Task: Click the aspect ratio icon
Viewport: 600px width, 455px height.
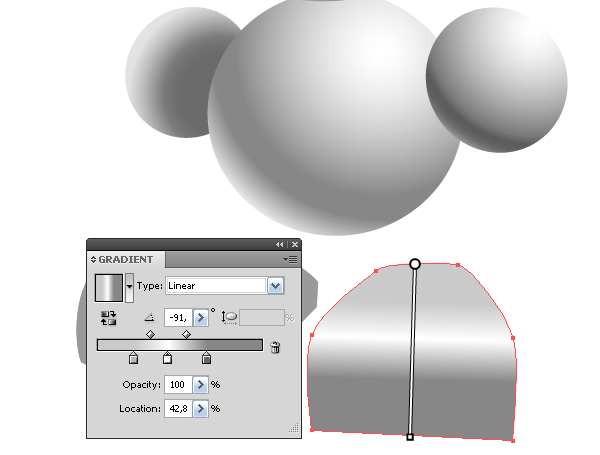Action: pos(229,318)
